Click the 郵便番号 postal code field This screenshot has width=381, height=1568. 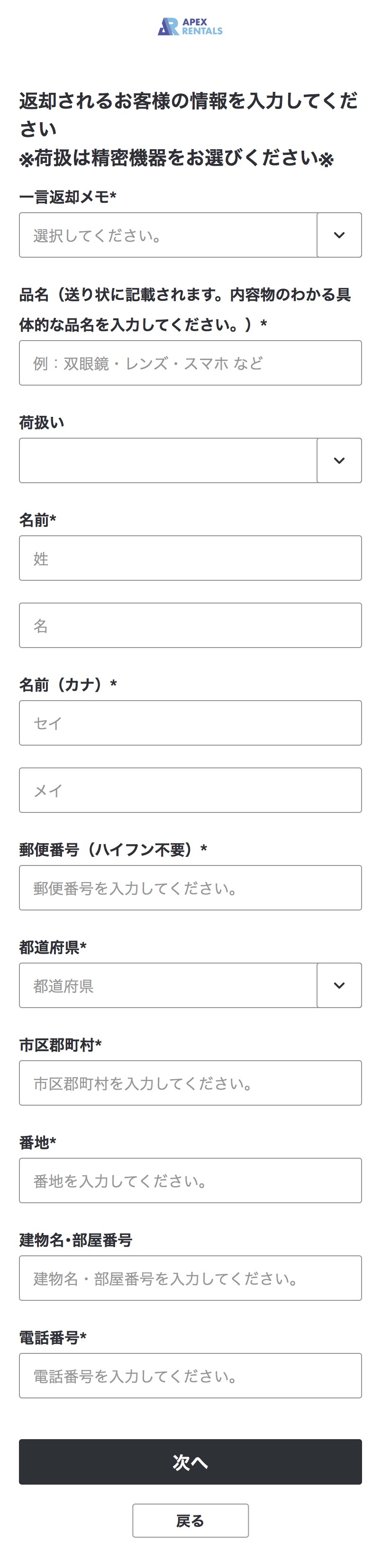click(190, 887)
